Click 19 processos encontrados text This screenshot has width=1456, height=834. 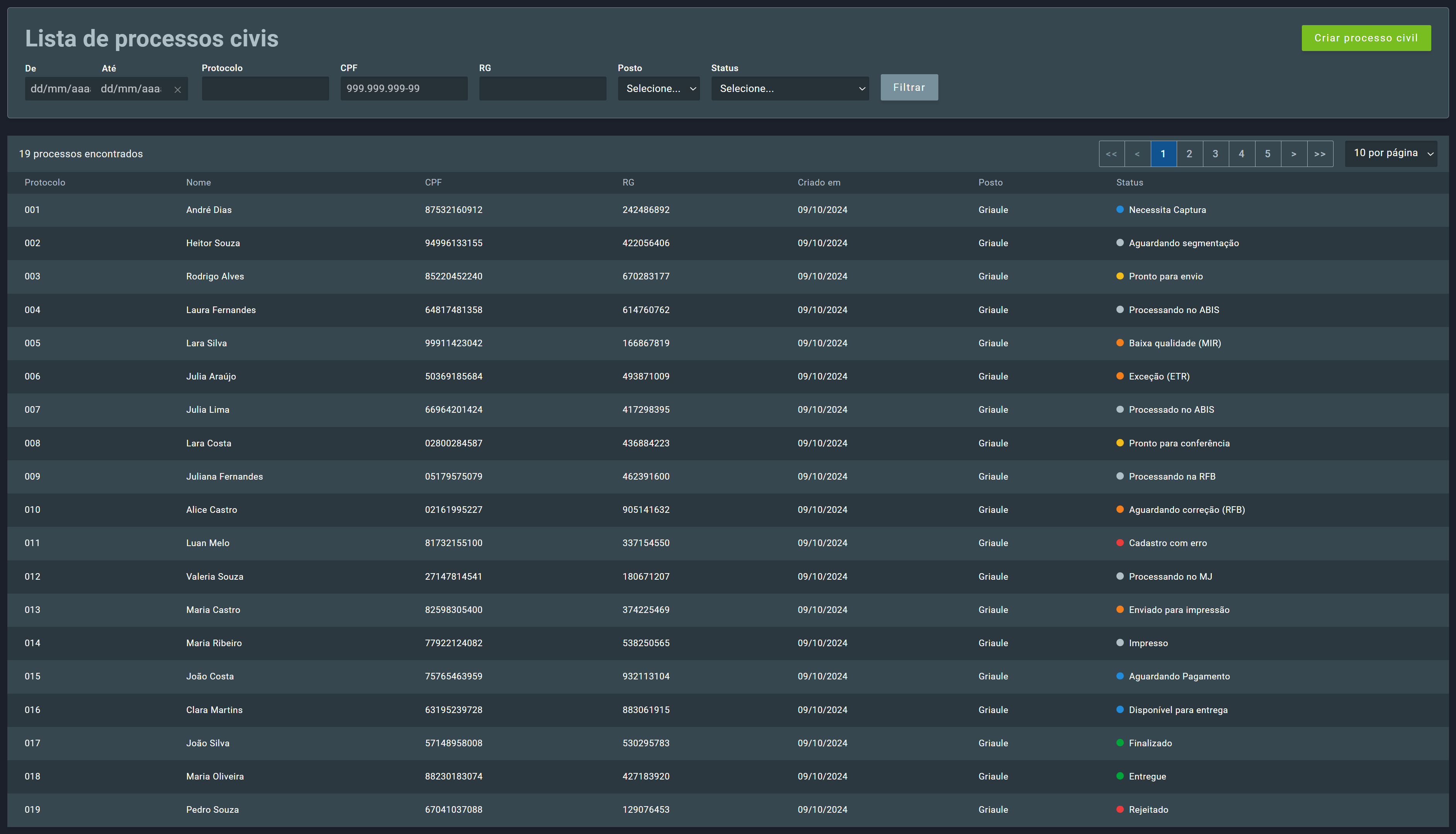[x=81, y=153]
